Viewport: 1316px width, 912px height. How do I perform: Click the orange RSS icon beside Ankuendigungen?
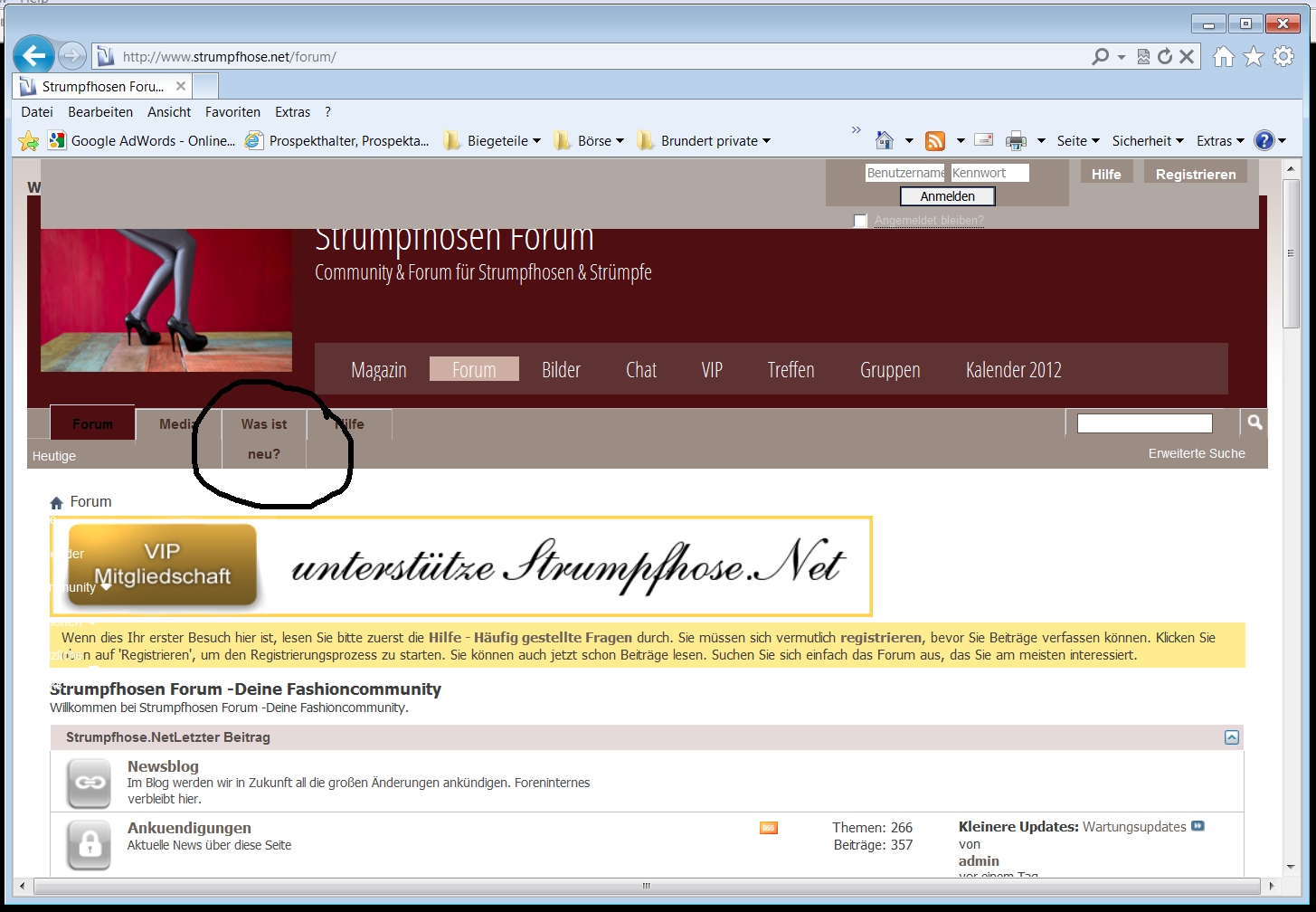(769, 828)
